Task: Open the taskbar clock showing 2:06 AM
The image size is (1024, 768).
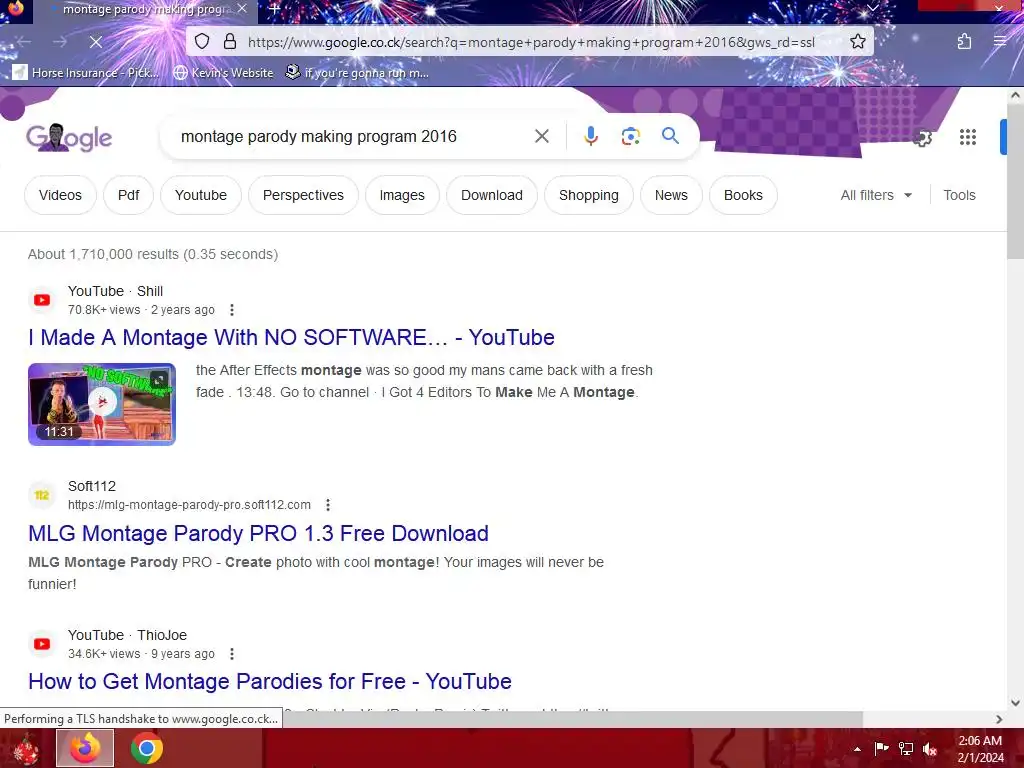Action: 980,749
